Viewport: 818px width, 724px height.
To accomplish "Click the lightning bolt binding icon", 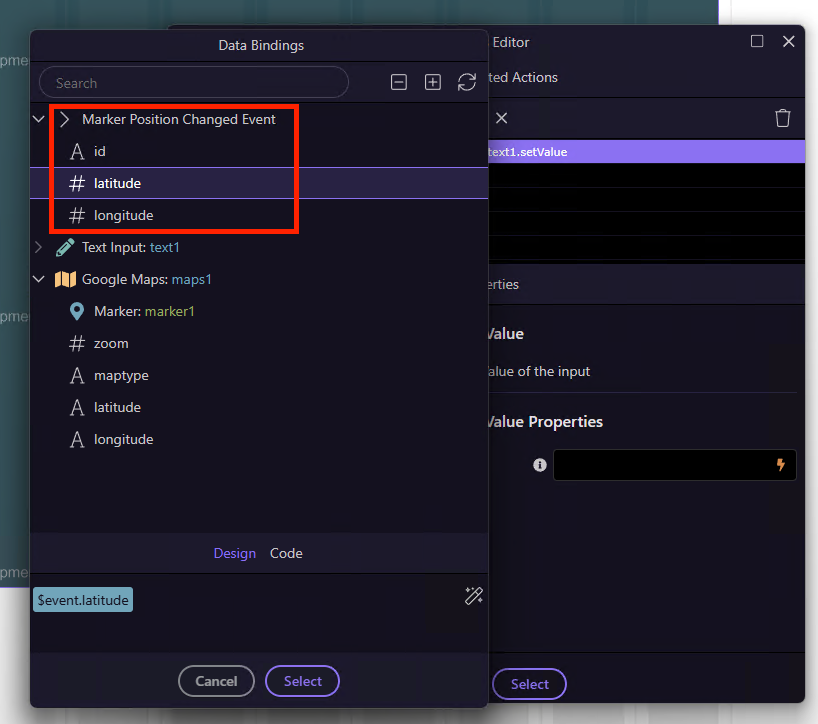I will [x=781, y=465].
